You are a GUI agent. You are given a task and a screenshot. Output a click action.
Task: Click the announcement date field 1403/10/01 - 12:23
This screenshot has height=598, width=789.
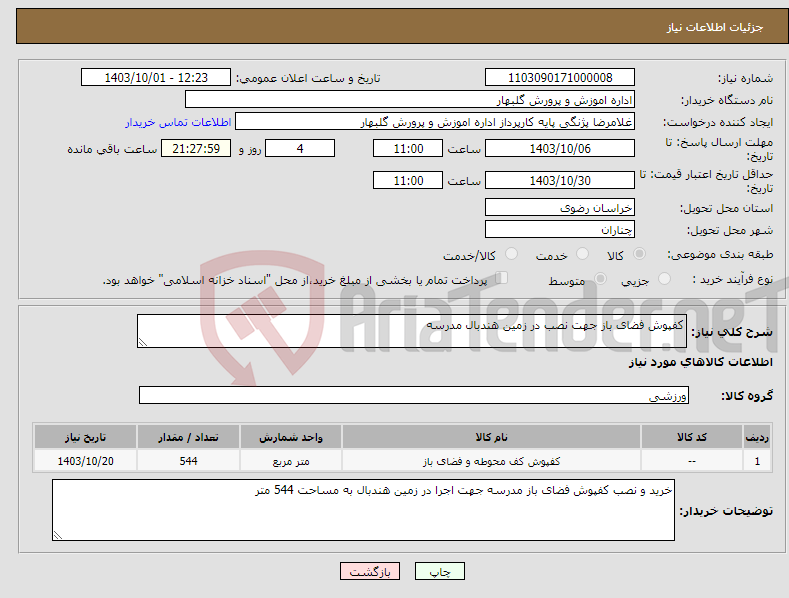156,78
